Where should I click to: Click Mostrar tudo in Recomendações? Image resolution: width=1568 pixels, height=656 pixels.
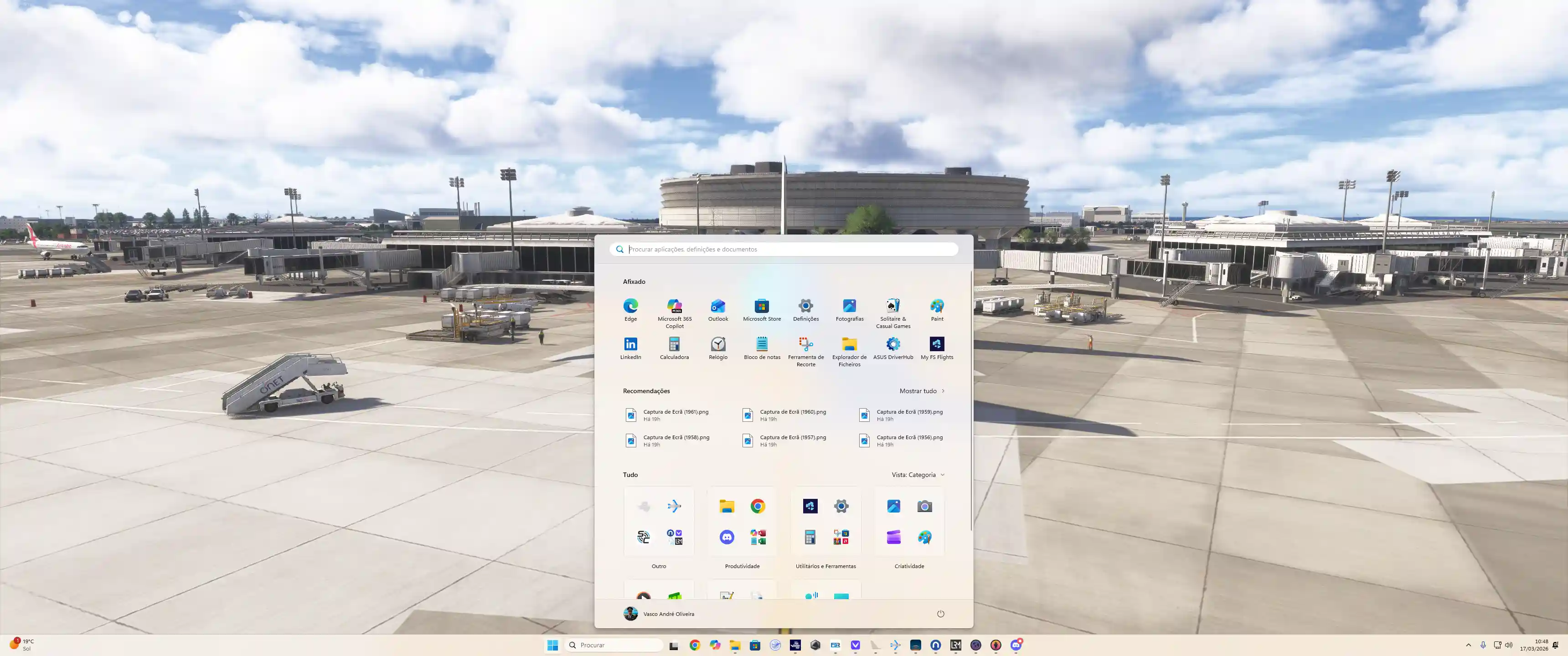(922, 391)
